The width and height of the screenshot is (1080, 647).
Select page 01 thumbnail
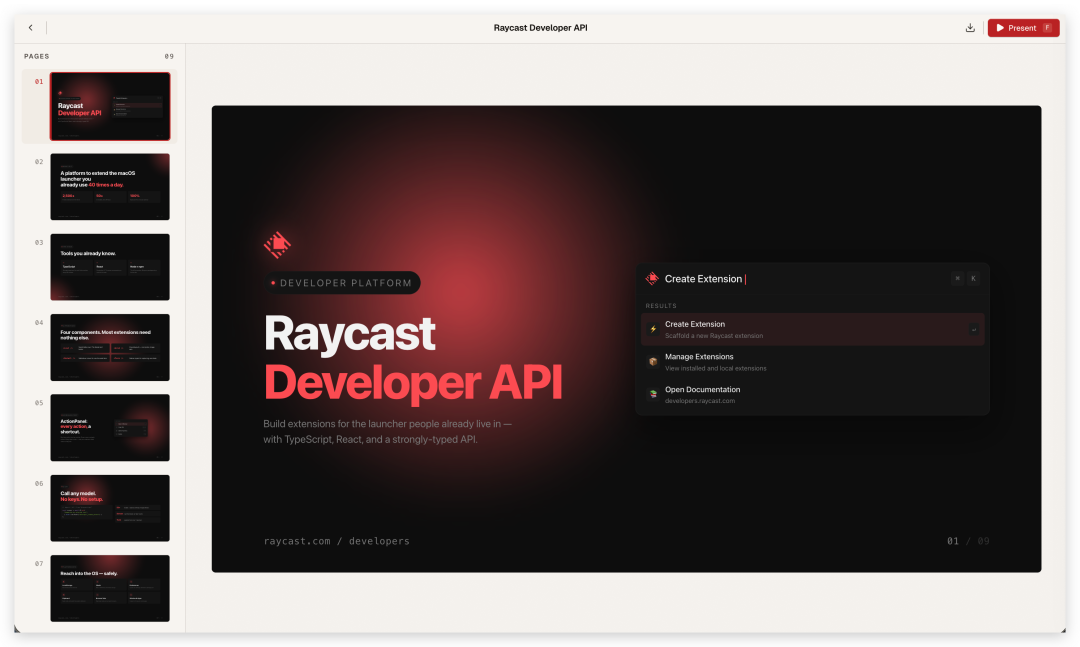[110, 106]
